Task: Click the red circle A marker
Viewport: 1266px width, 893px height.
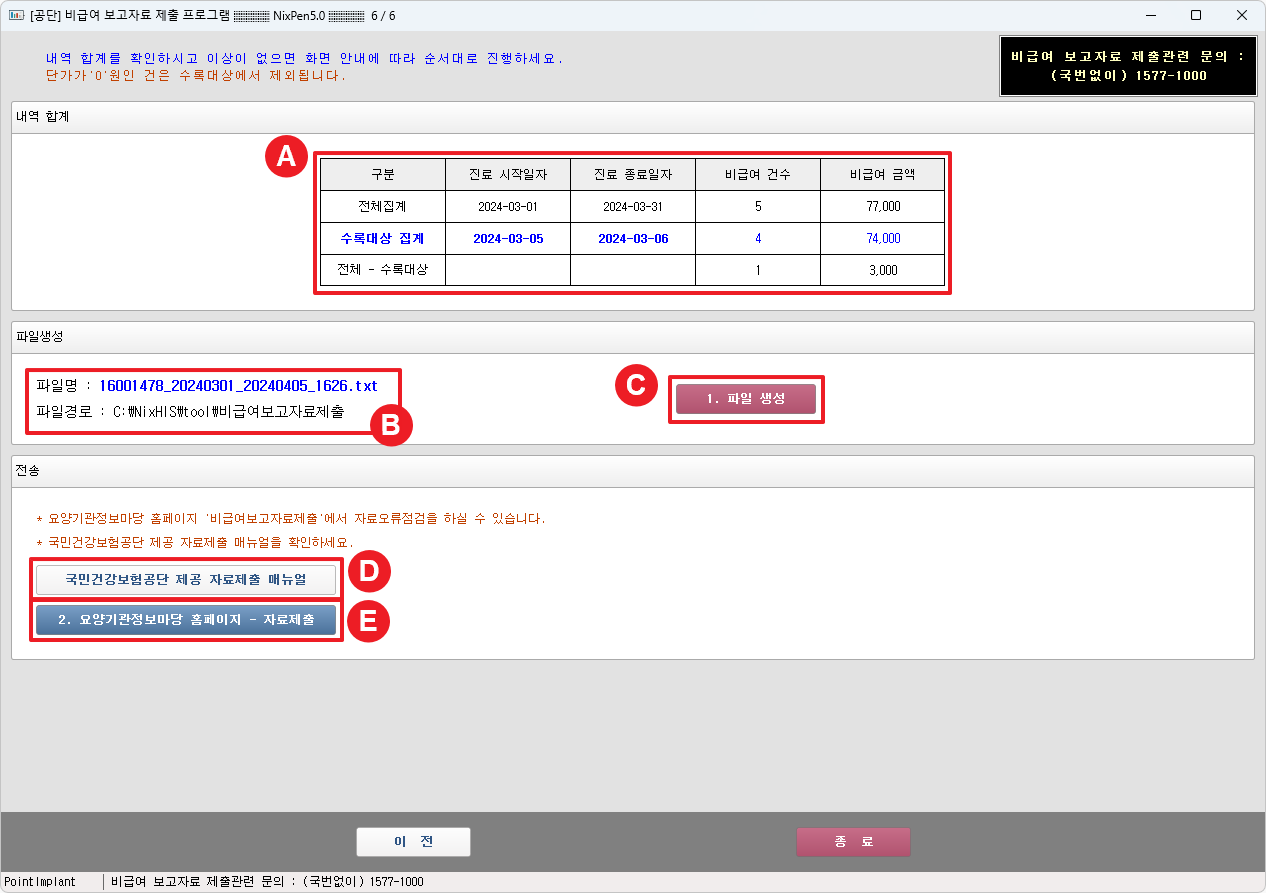Action: click(285, 158)
